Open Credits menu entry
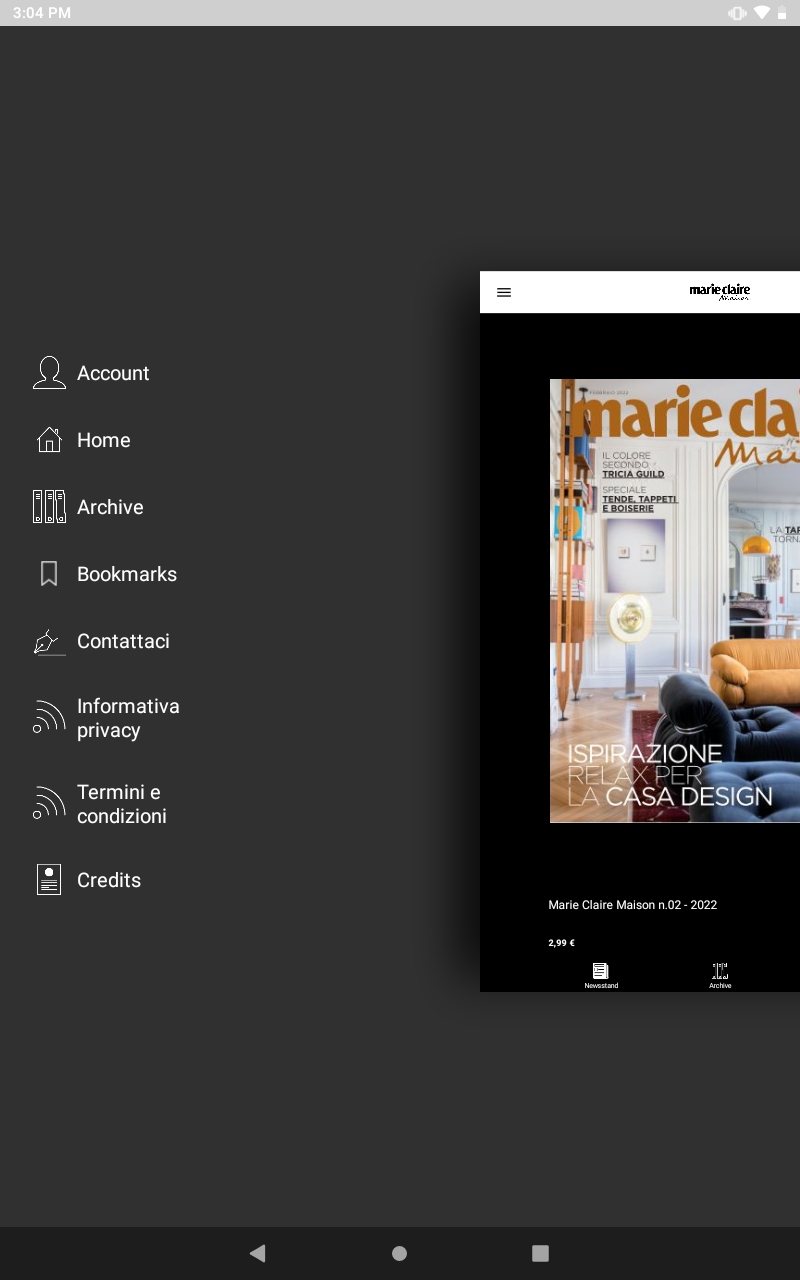Image resolution: width=800 pixels, height=1280 pixels. click(x=109, y=880)
